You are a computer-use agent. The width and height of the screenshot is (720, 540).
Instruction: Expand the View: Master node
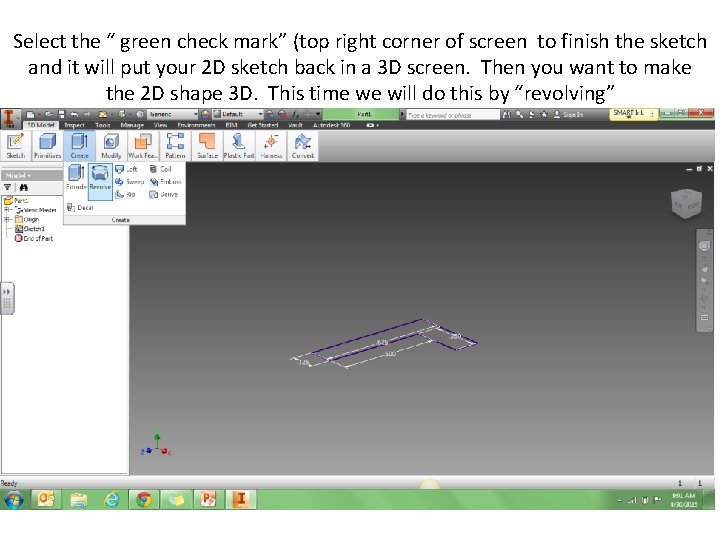(x=7, y=210)
